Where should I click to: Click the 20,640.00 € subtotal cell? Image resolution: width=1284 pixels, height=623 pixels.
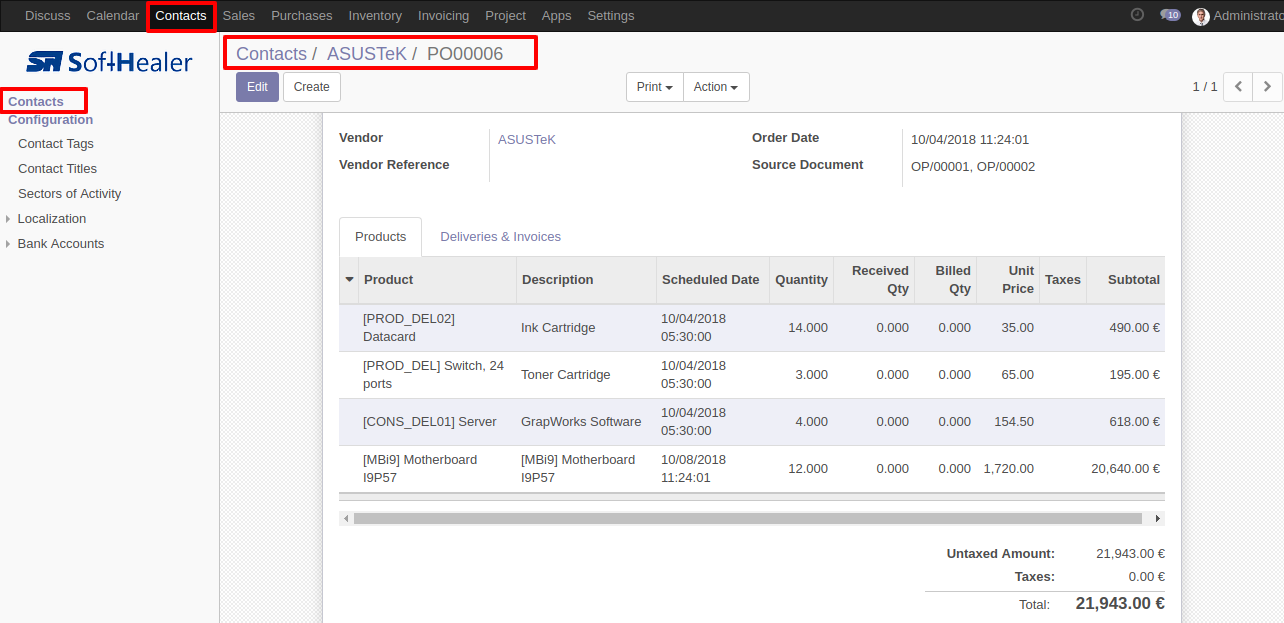point(1126,469)
